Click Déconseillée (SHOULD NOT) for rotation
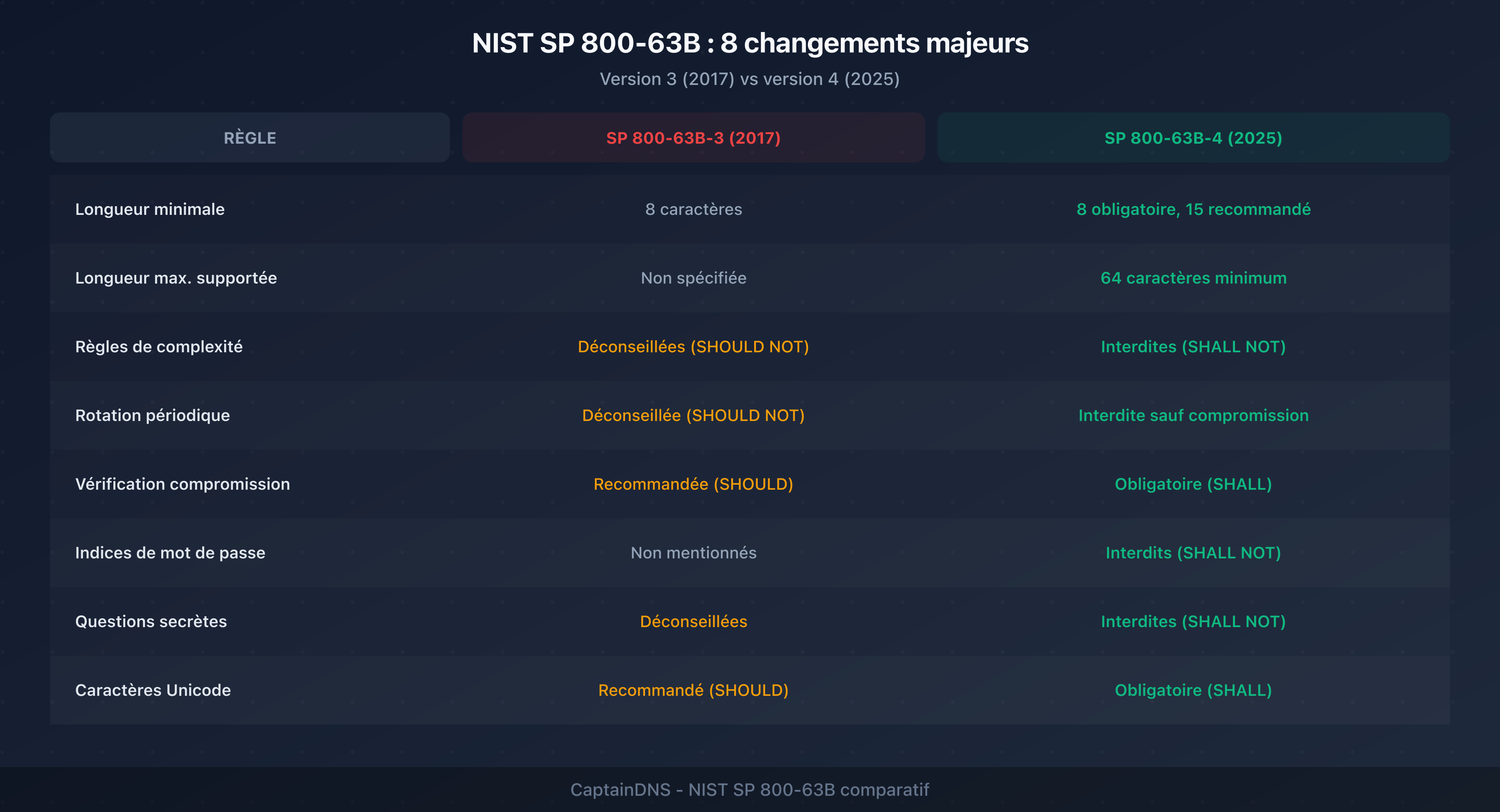The height and width of the screenshot is (812, 1500). 693,415
